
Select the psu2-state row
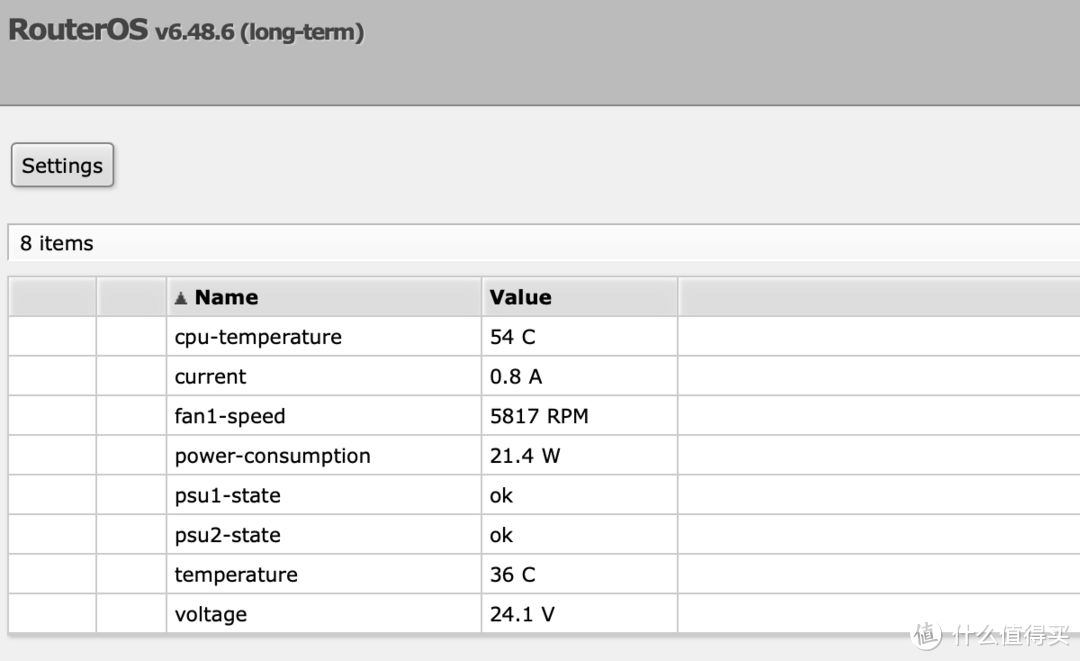coord(227,535)
